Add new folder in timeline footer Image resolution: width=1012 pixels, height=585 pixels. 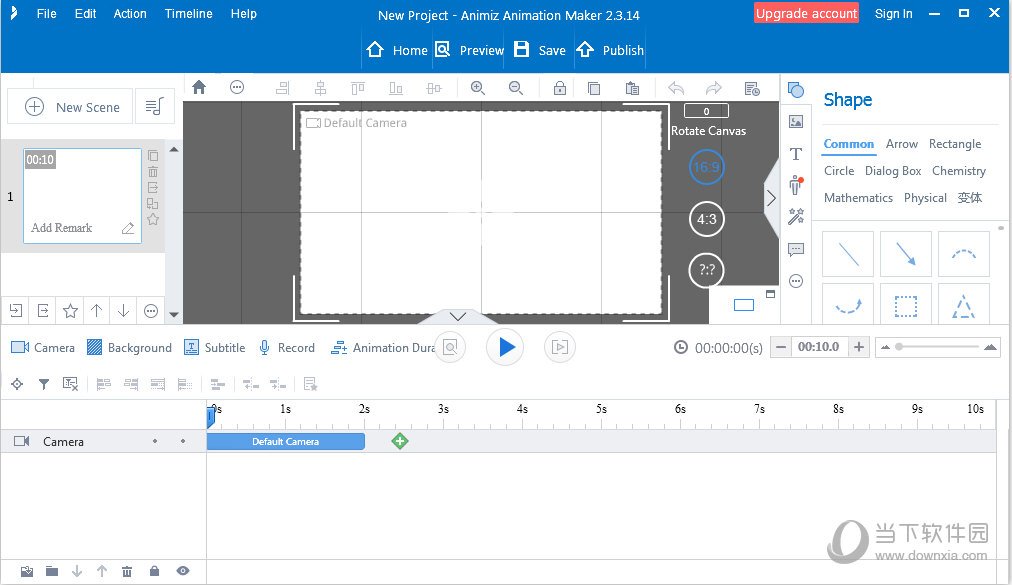click(x=52, y=571)
